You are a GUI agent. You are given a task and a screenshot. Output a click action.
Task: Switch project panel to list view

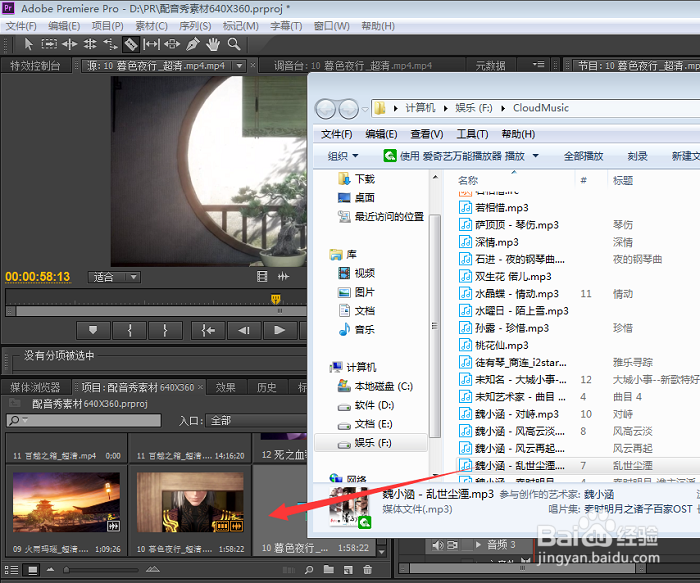click(11, 570)
